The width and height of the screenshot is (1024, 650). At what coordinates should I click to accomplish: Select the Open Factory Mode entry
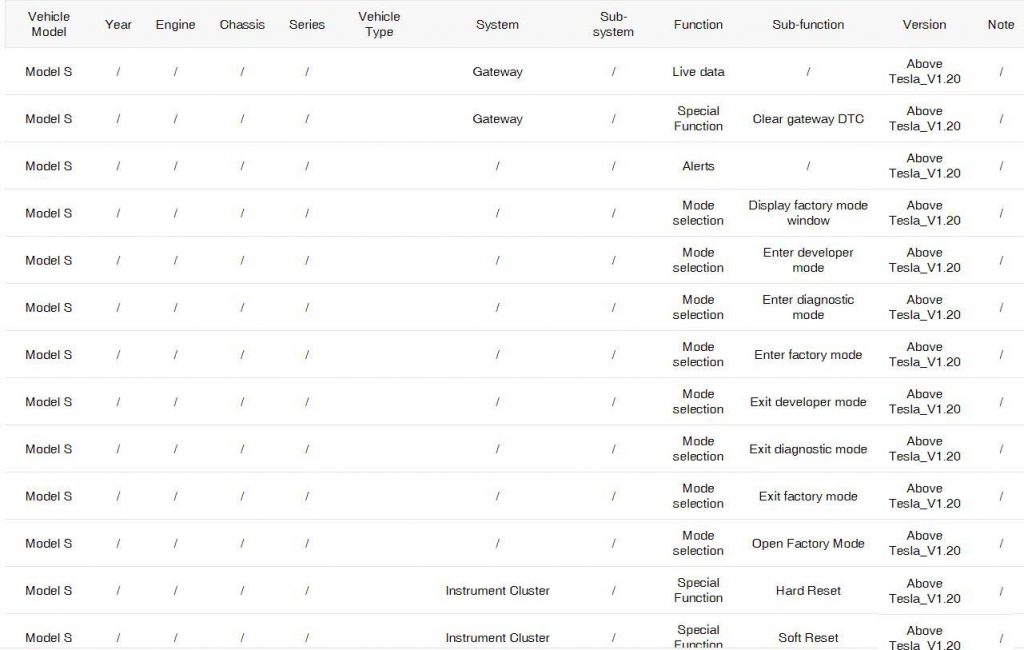pos(808,543)
